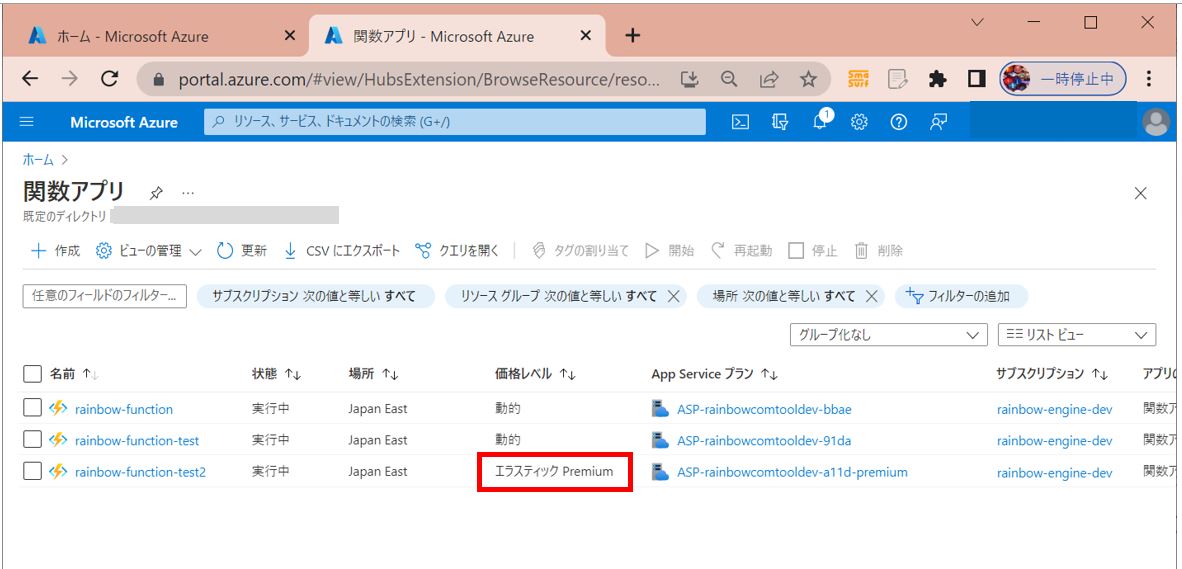Open the feedback icon in header

coord(938,122)
